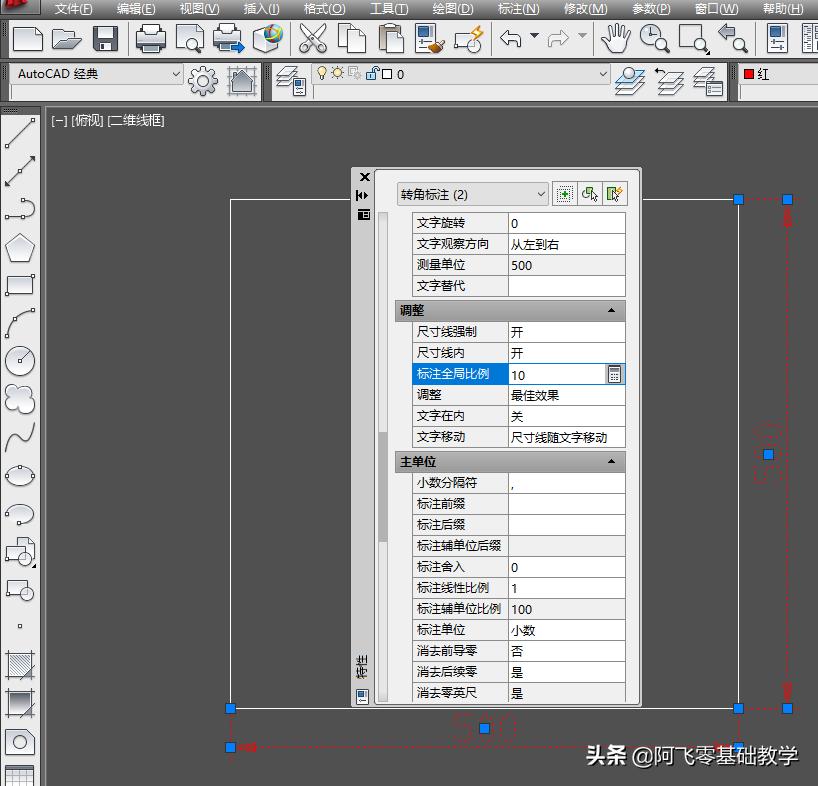Open the 标注(N) menu
The image size is (818, 786).
coord(518,9)
